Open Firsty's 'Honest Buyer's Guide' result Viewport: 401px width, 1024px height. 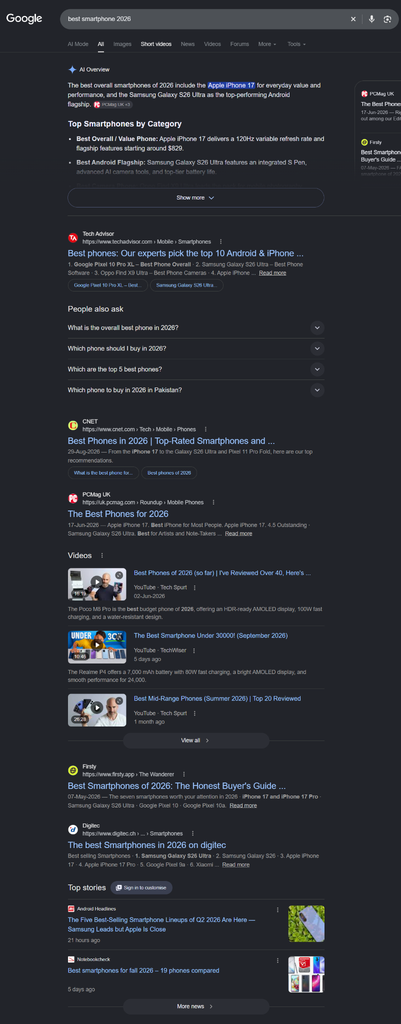[x=176, y=786]
